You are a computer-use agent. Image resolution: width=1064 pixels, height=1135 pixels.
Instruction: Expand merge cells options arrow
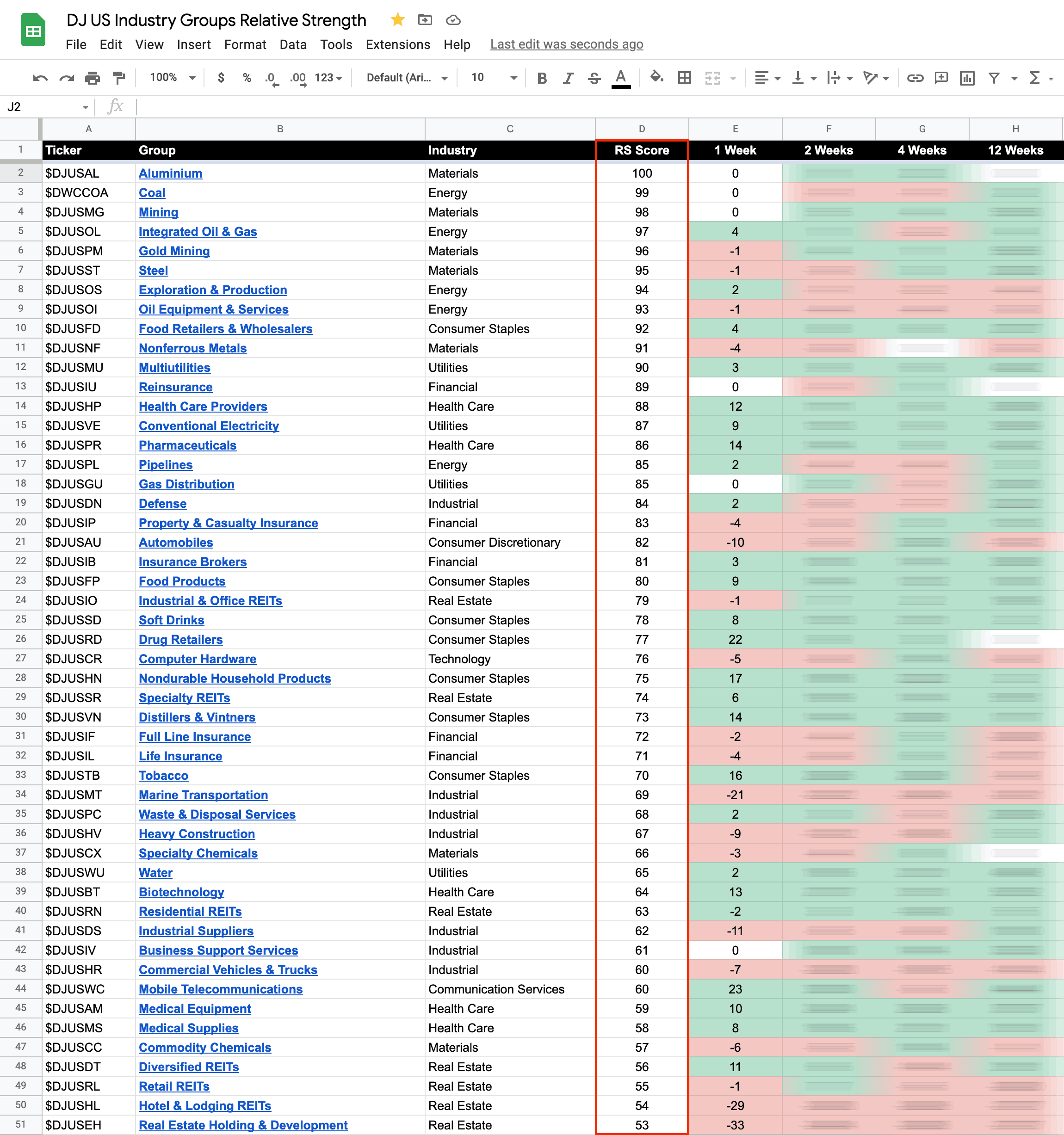click(733, 78)
